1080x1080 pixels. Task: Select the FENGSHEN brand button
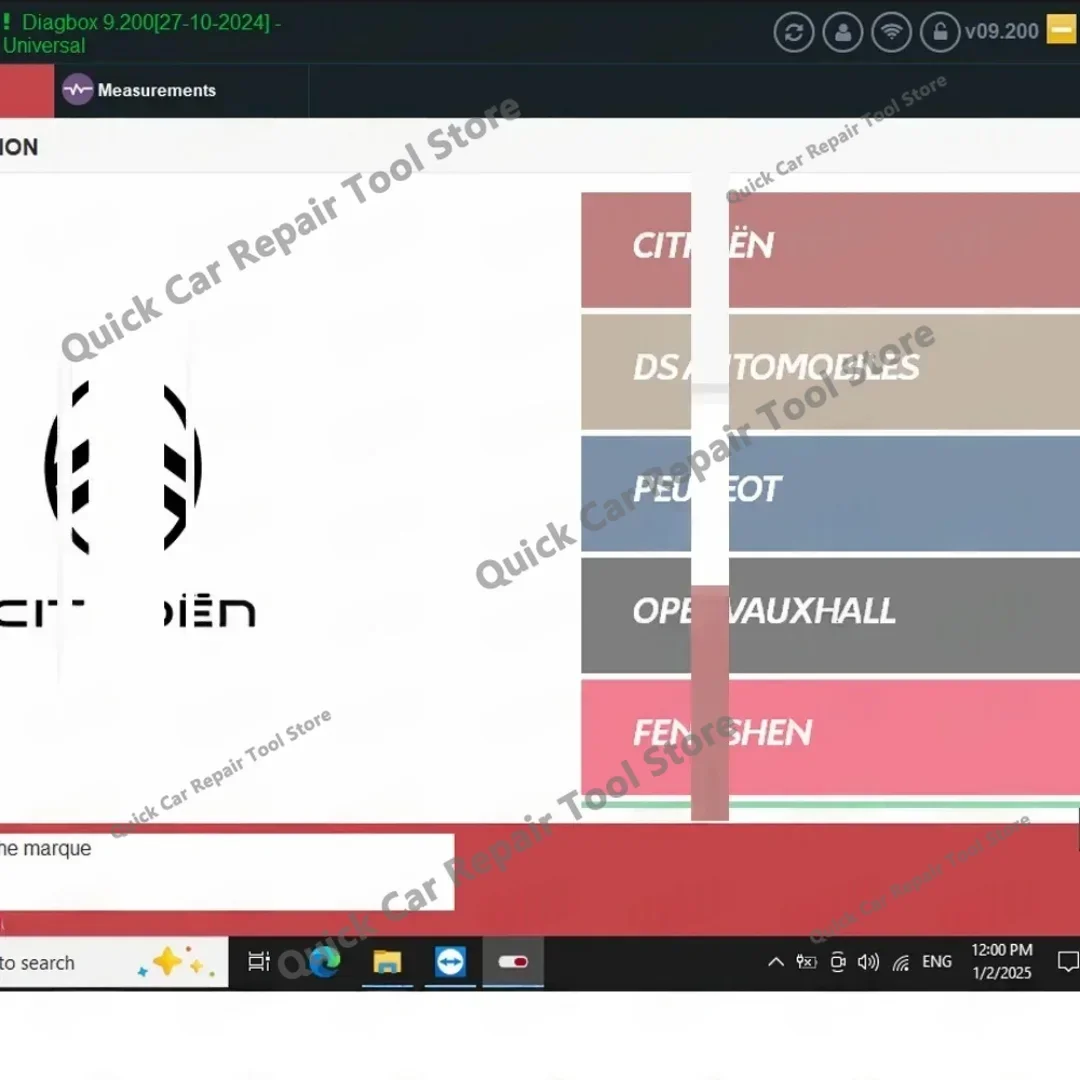tap(830, 737)
